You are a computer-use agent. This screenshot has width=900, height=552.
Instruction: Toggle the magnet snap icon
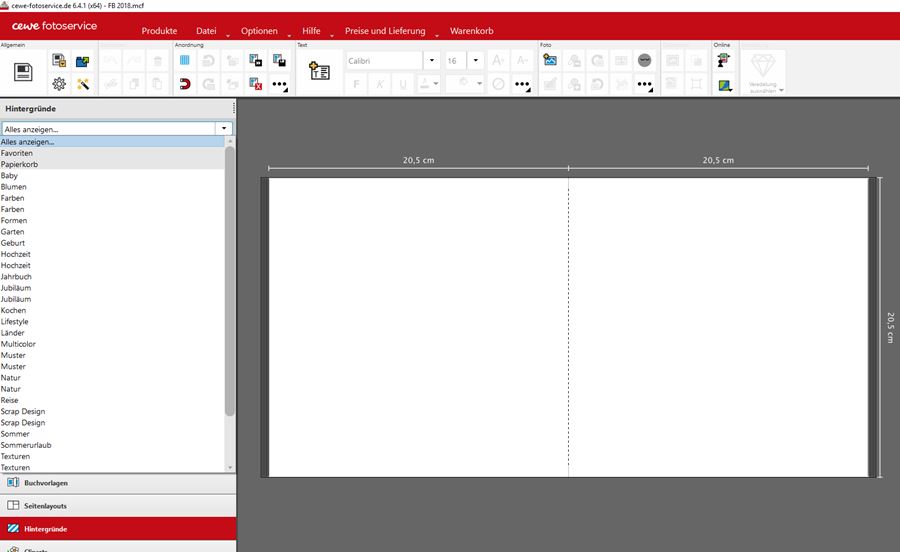(185, 84)
